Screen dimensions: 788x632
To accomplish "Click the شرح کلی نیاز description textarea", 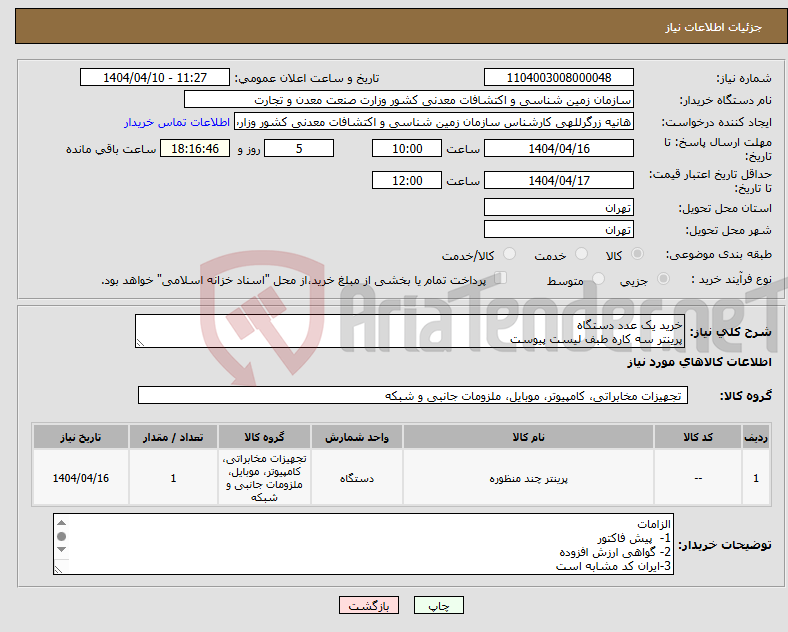I will click(410, 332).
